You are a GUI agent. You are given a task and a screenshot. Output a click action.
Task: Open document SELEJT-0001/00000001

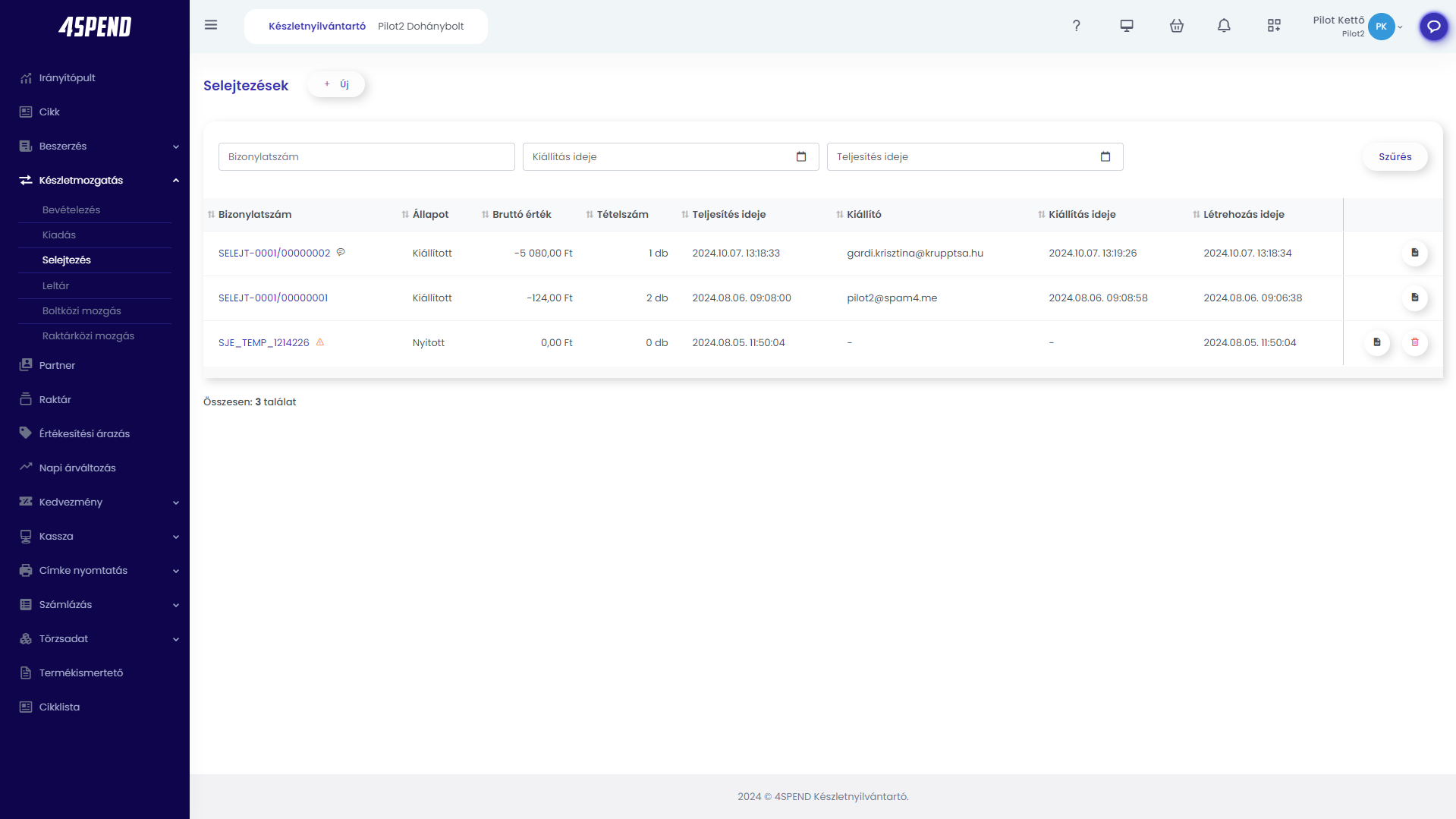click(272, 298)
